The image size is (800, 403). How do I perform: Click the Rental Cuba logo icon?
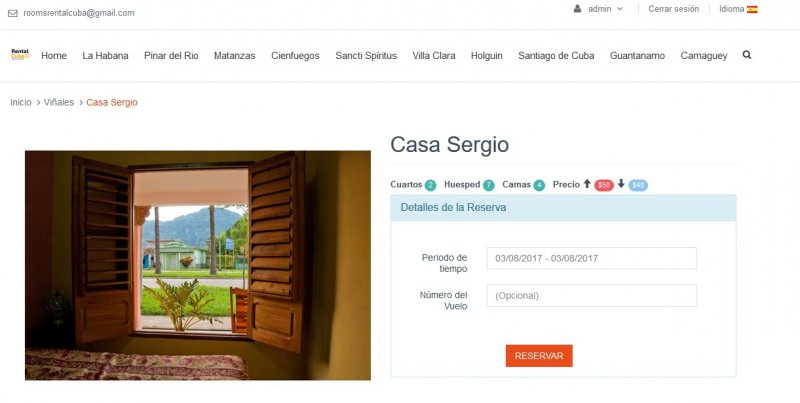click(20, 54)
